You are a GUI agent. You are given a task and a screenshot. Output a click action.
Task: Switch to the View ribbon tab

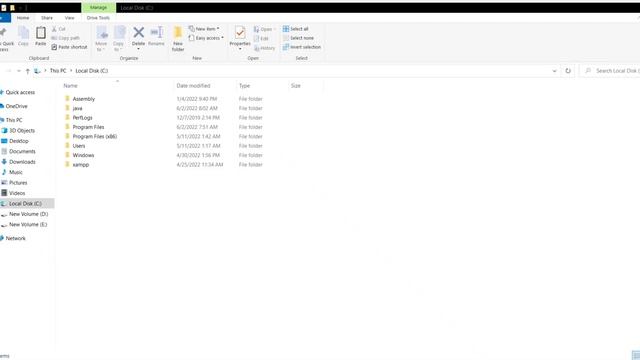click(69, 18)
